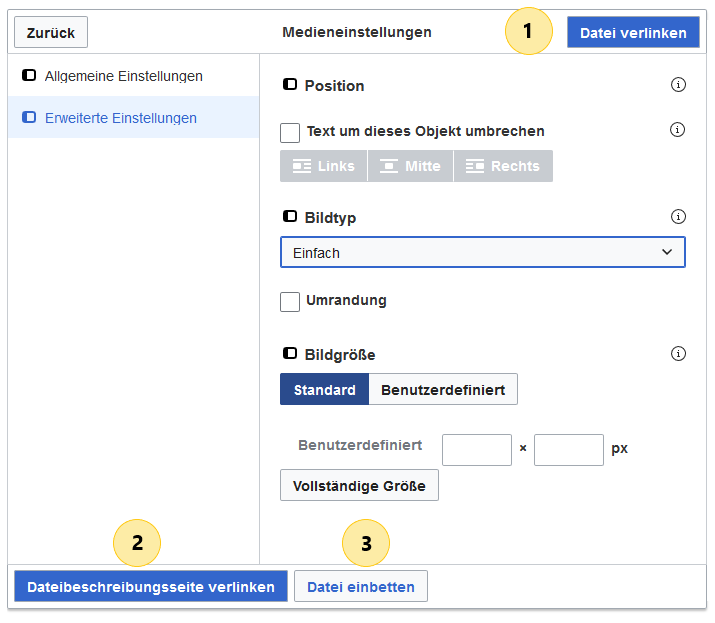715x623 pixels.
Task: Click the Medieneinstellungen dialog title
Action: (x=357, y=32)
